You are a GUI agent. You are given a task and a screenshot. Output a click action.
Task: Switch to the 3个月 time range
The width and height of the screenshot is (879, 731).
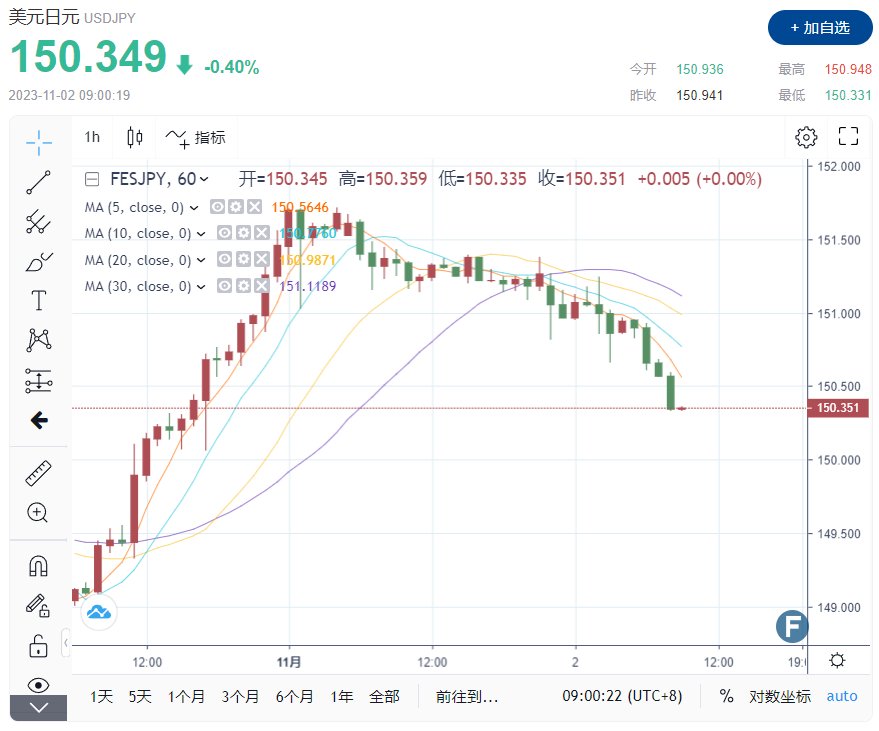[x=240, y=697]
